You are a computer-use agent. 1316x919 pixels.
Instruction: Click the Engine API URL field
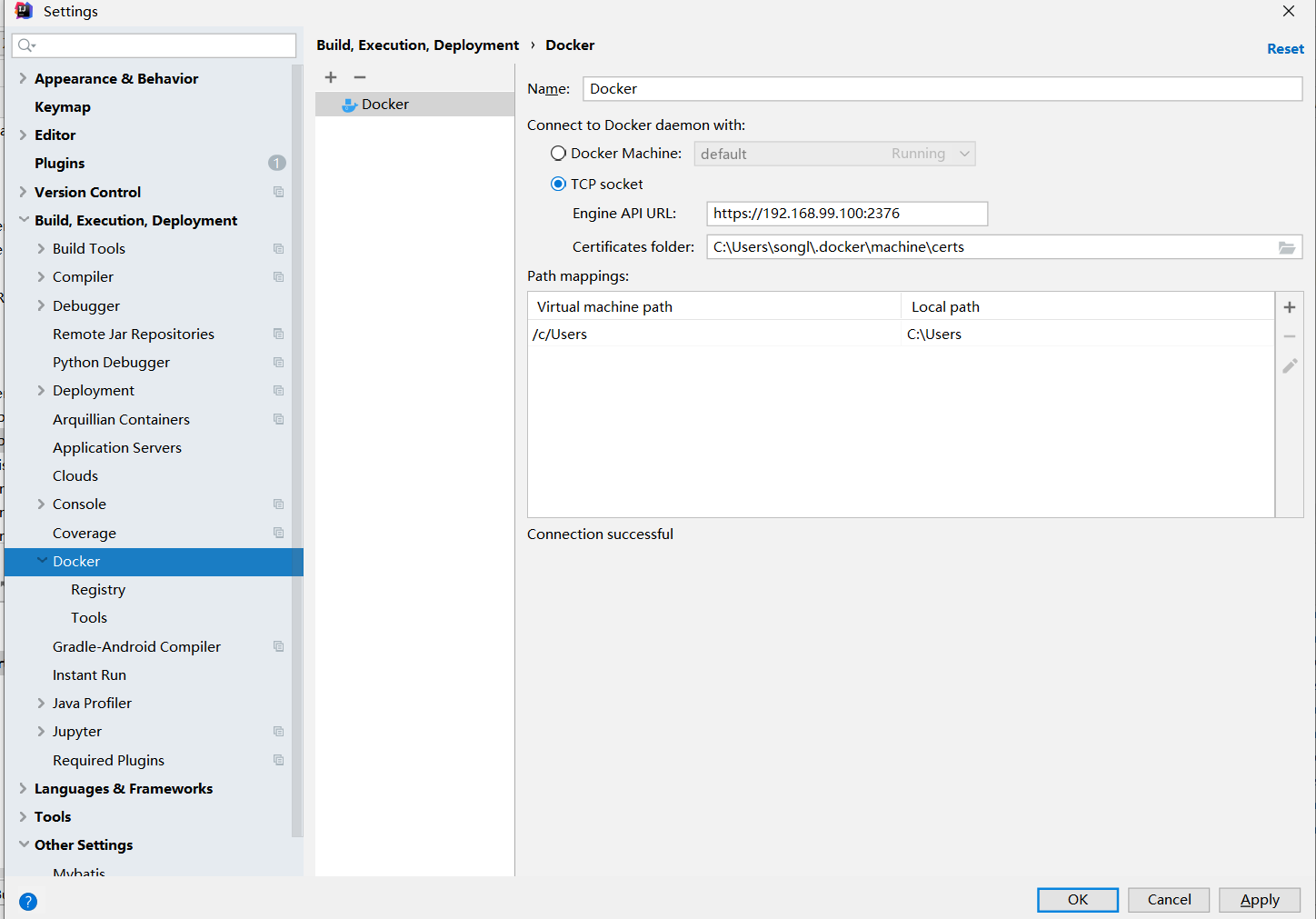pos(847,214)
